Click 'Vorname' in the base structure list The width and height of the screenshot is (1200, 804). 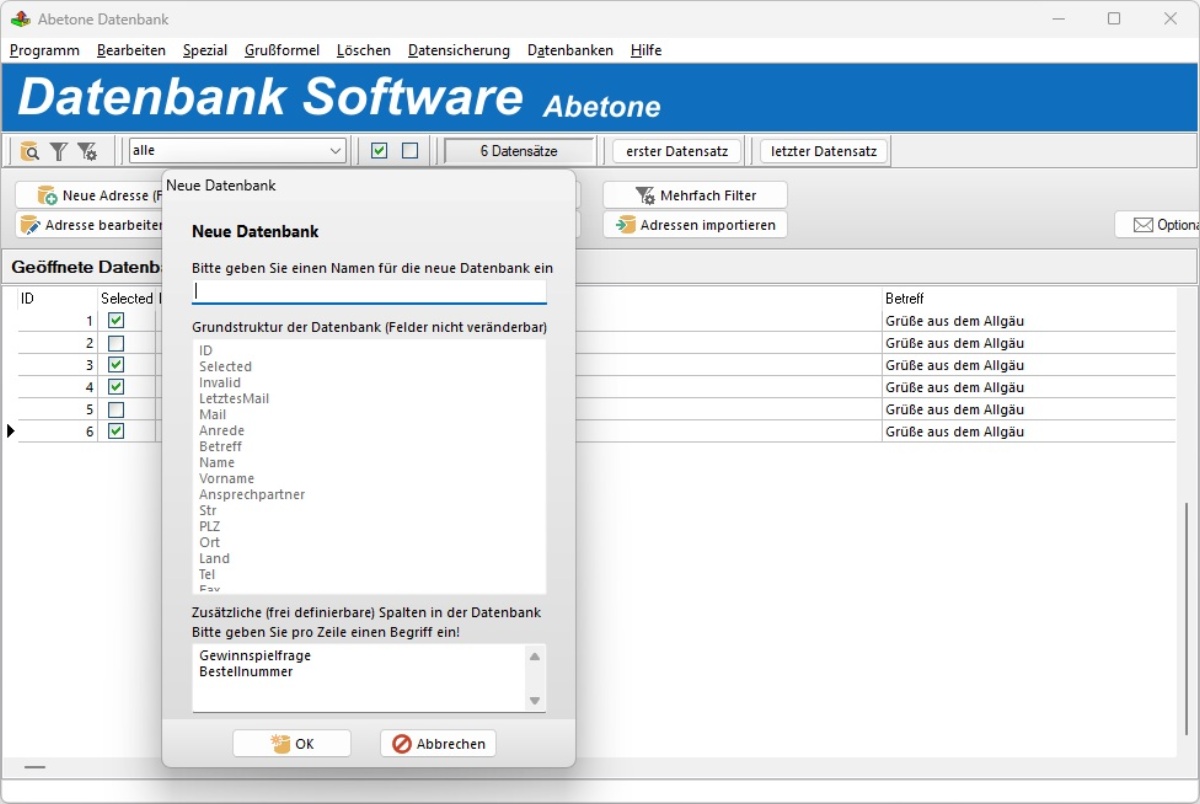point(227,478)
